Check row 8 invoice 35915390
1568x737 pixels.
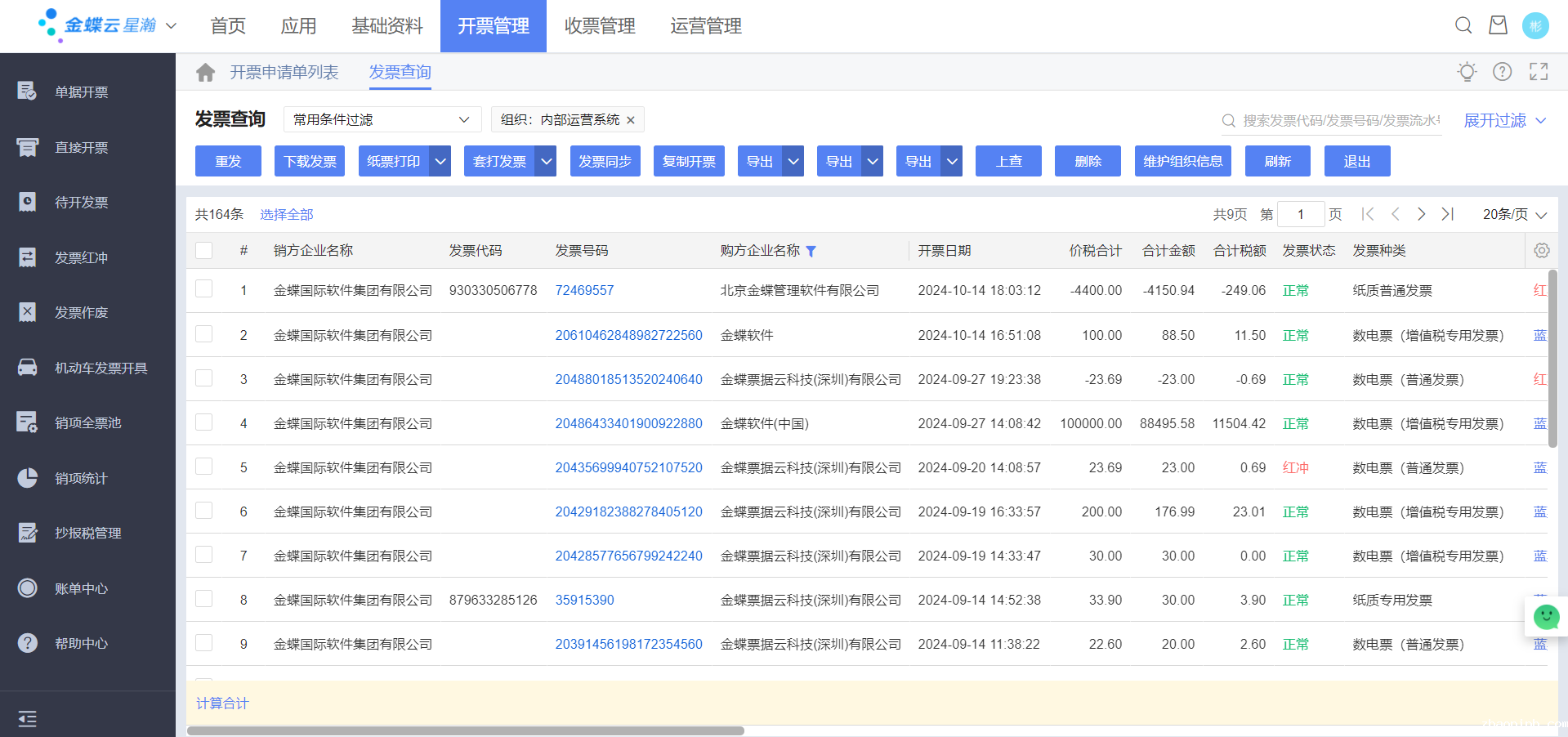(204, 599)
